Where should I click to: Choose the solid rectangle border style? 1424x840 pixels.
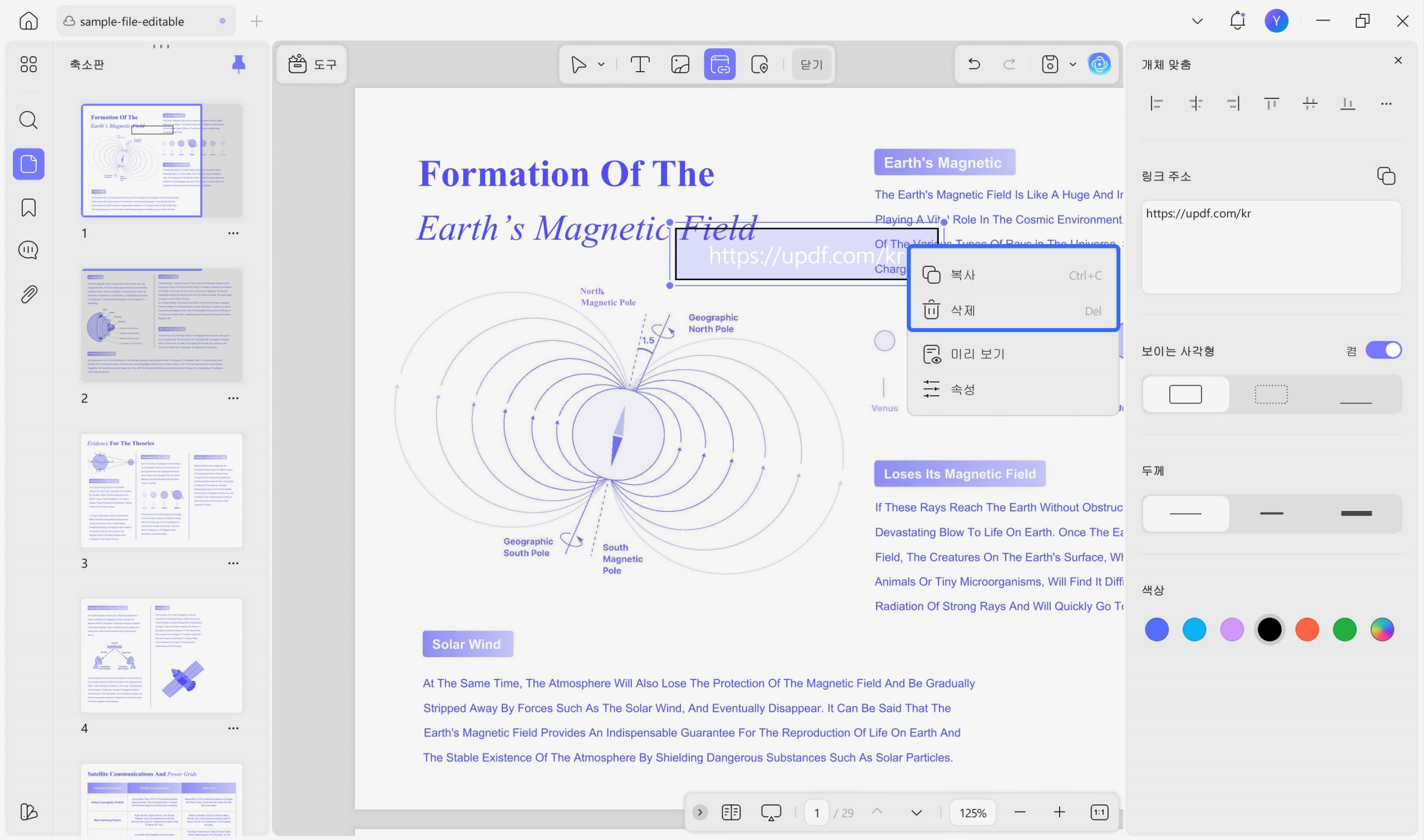tap(1185, 395)
